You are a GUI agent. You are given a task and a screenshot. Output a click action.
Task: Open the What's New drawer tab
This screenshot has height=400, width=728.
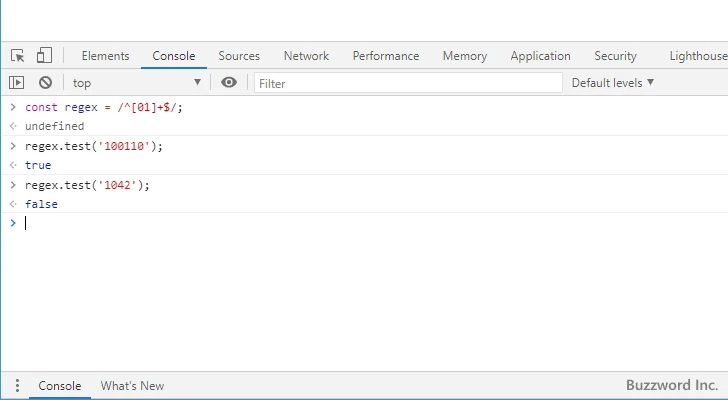coord(132,386)
